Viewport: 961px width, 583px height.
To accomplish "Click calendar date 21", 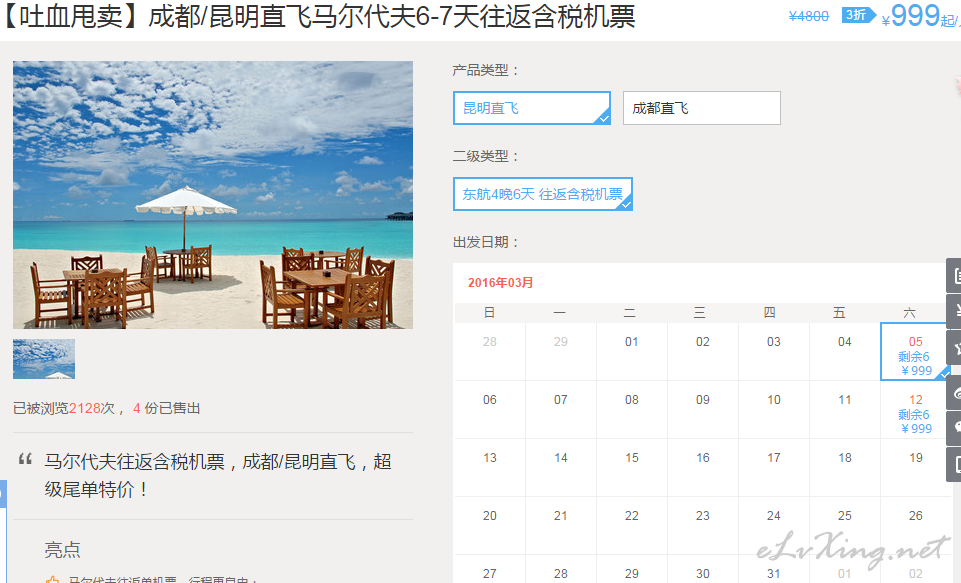I will pyautogui.click(x=561, y=516).
